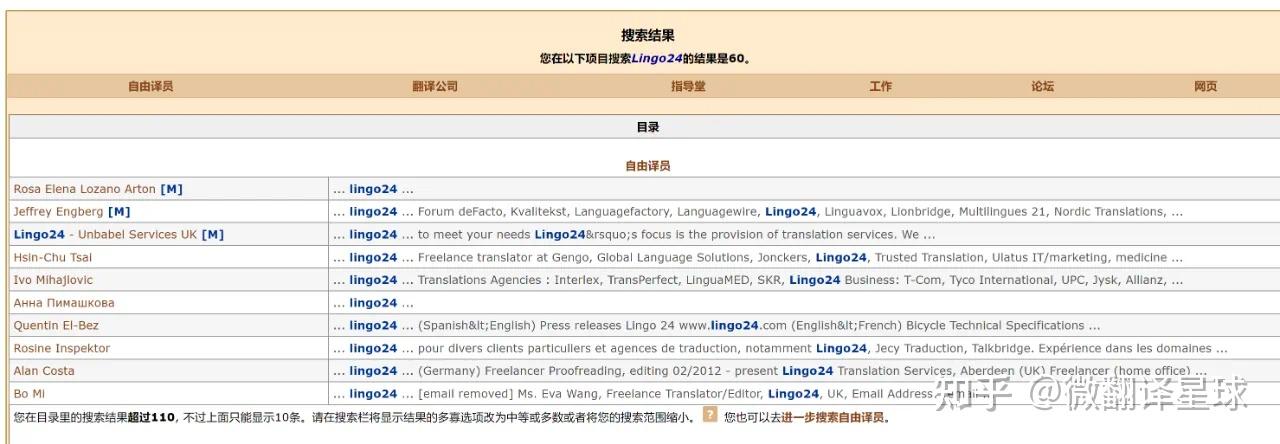Show results under 网页 tab
Image resolution: width=1280 pixels, height=444 pixels.
click(x=1205, y=87)
